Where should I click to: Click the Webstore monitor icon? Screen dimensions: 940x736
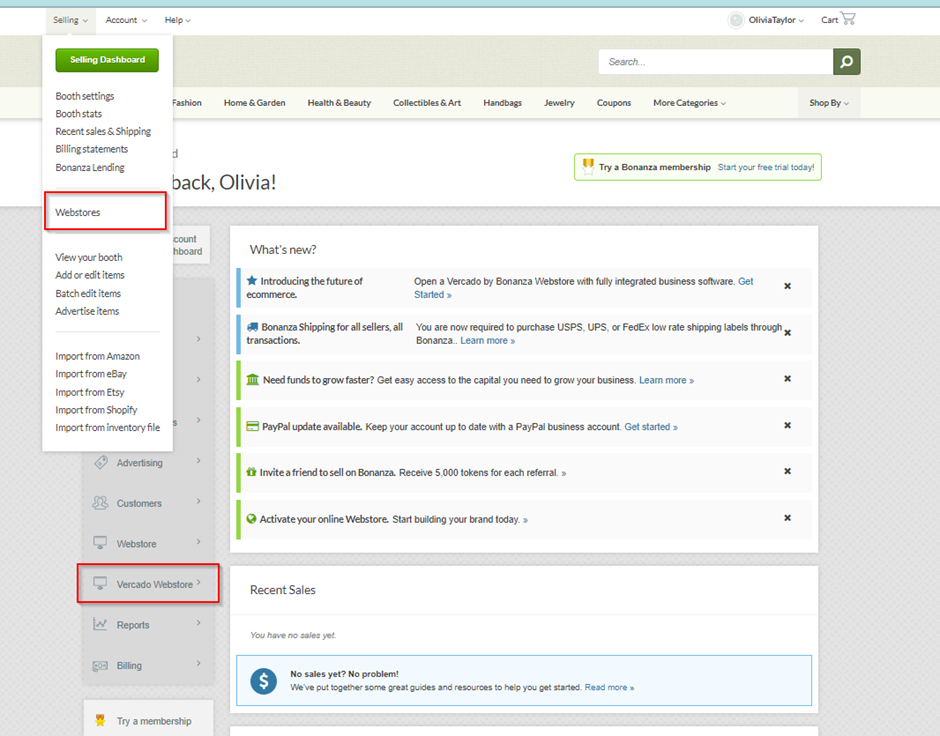(x=100, y=543)
